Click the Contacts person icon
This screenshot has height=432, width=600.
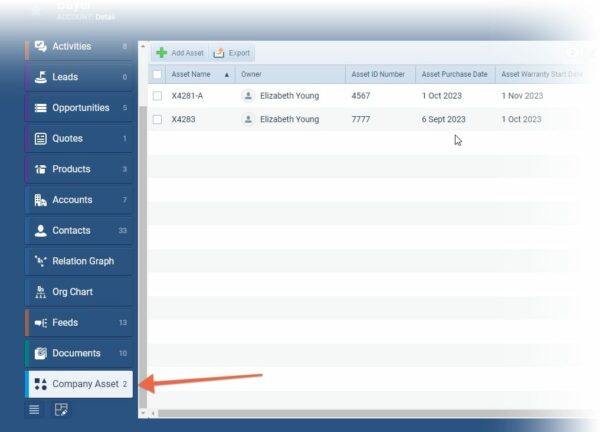click(x=41, y=230)
